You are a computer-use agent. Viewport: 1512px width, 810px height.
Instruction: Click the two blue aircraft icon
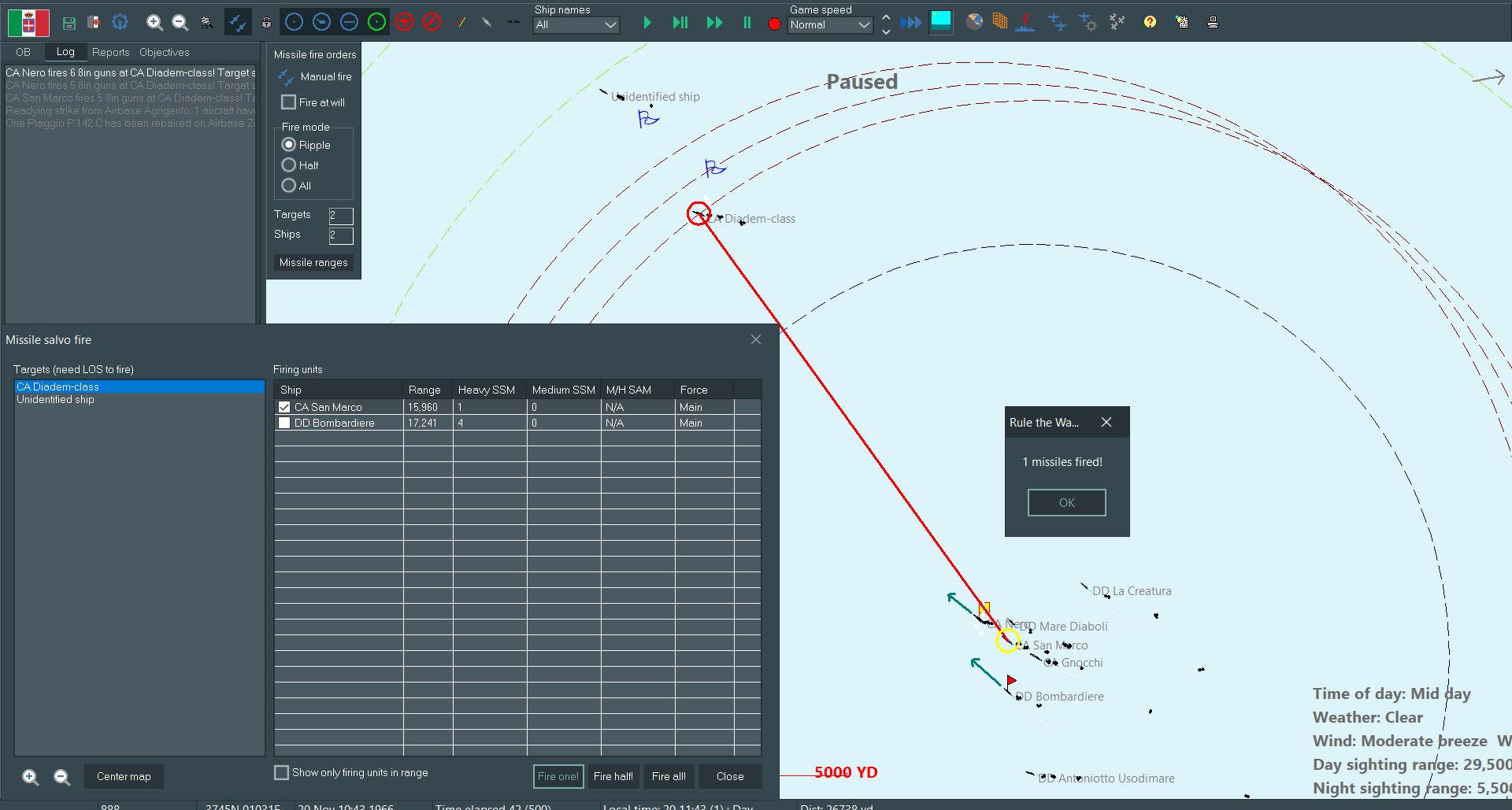[x=1057, y=23]
